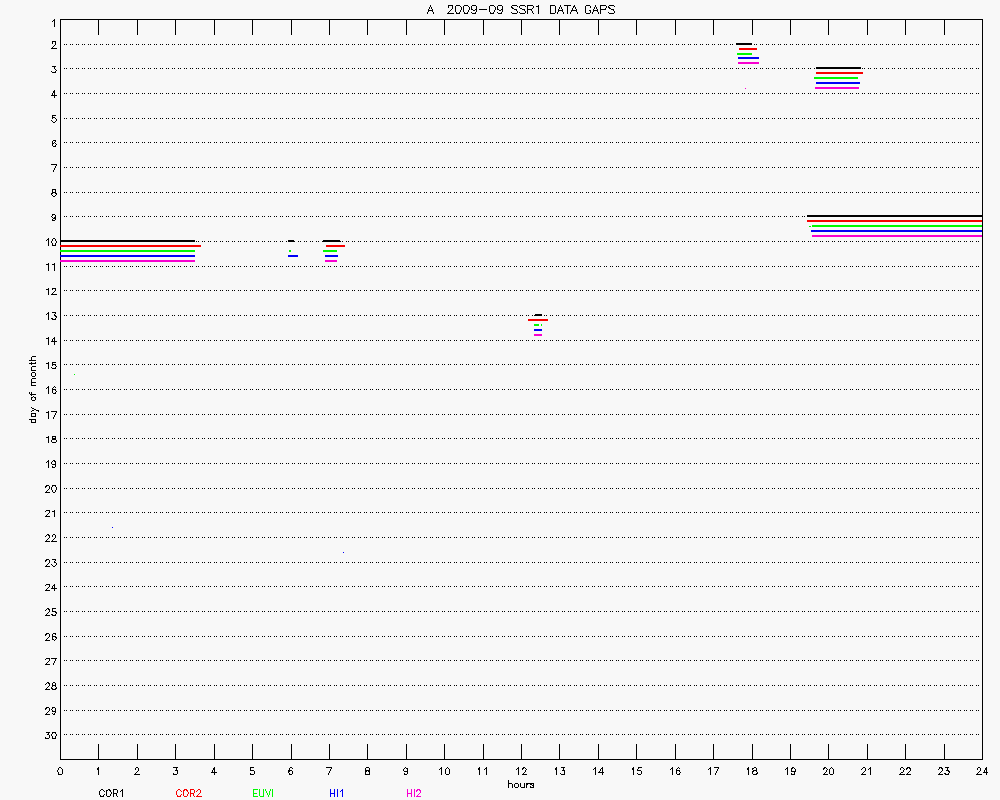Click the hour 12 tick label on the x-axis
This screenshot has width=1000, height=800.
[520, 771]
